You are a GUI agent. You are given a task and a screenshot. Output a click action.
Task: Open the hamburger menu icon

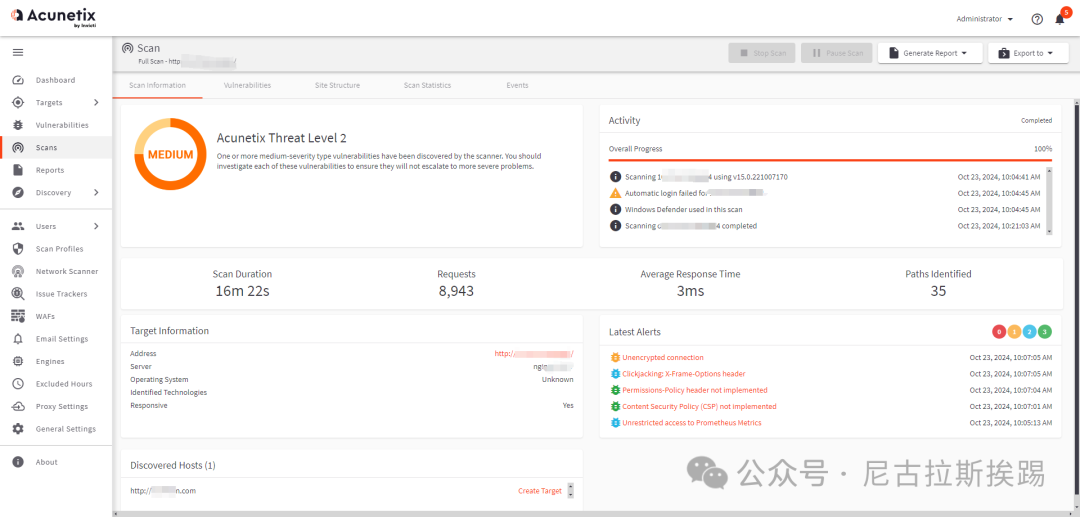pos(18,52)
